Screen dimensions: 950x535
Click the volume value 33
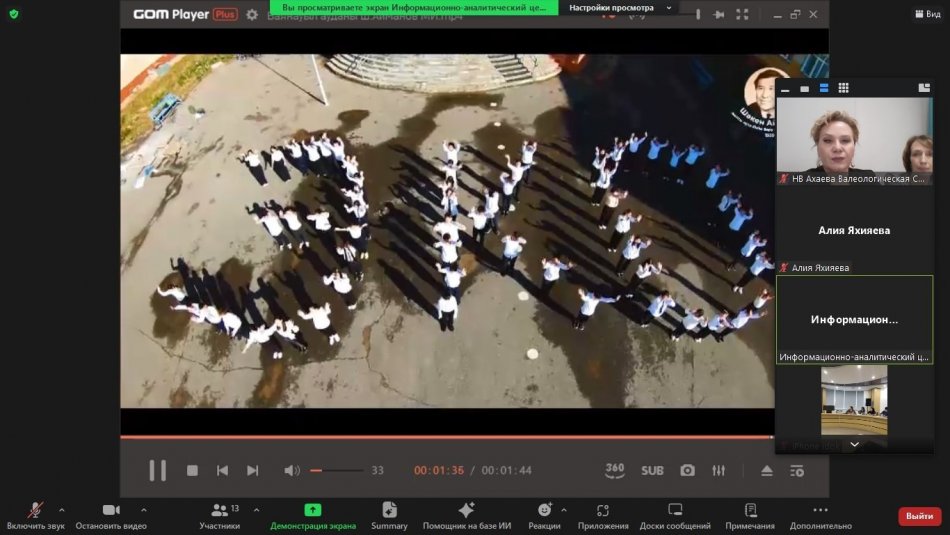click(x=377, y=470)
